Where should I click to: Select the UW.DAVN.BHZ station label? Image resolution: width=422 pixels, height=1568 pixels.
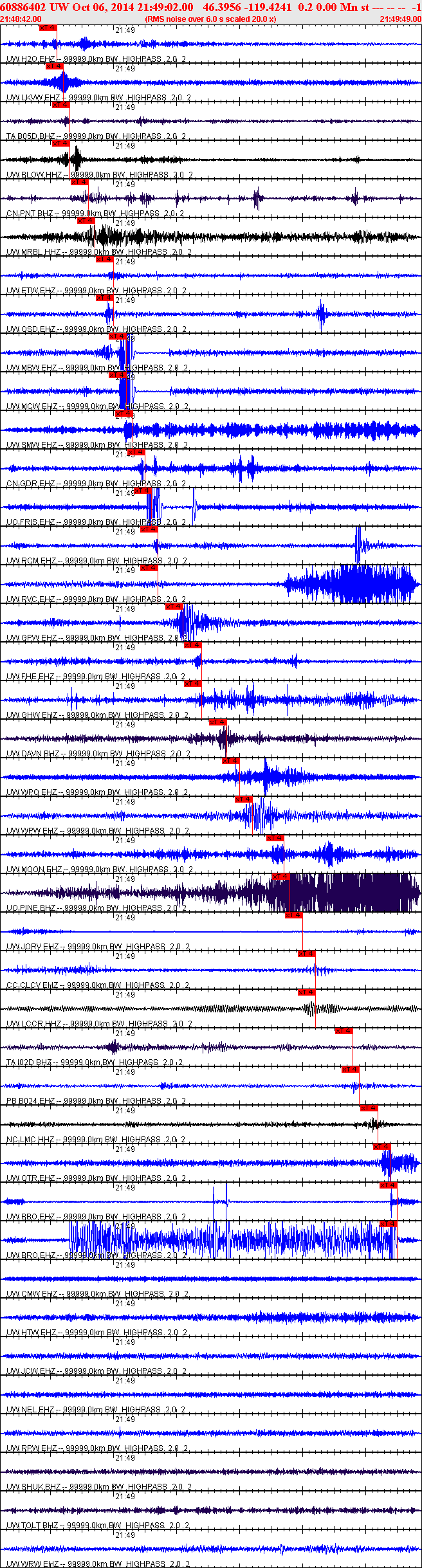(x=98, y=754)
